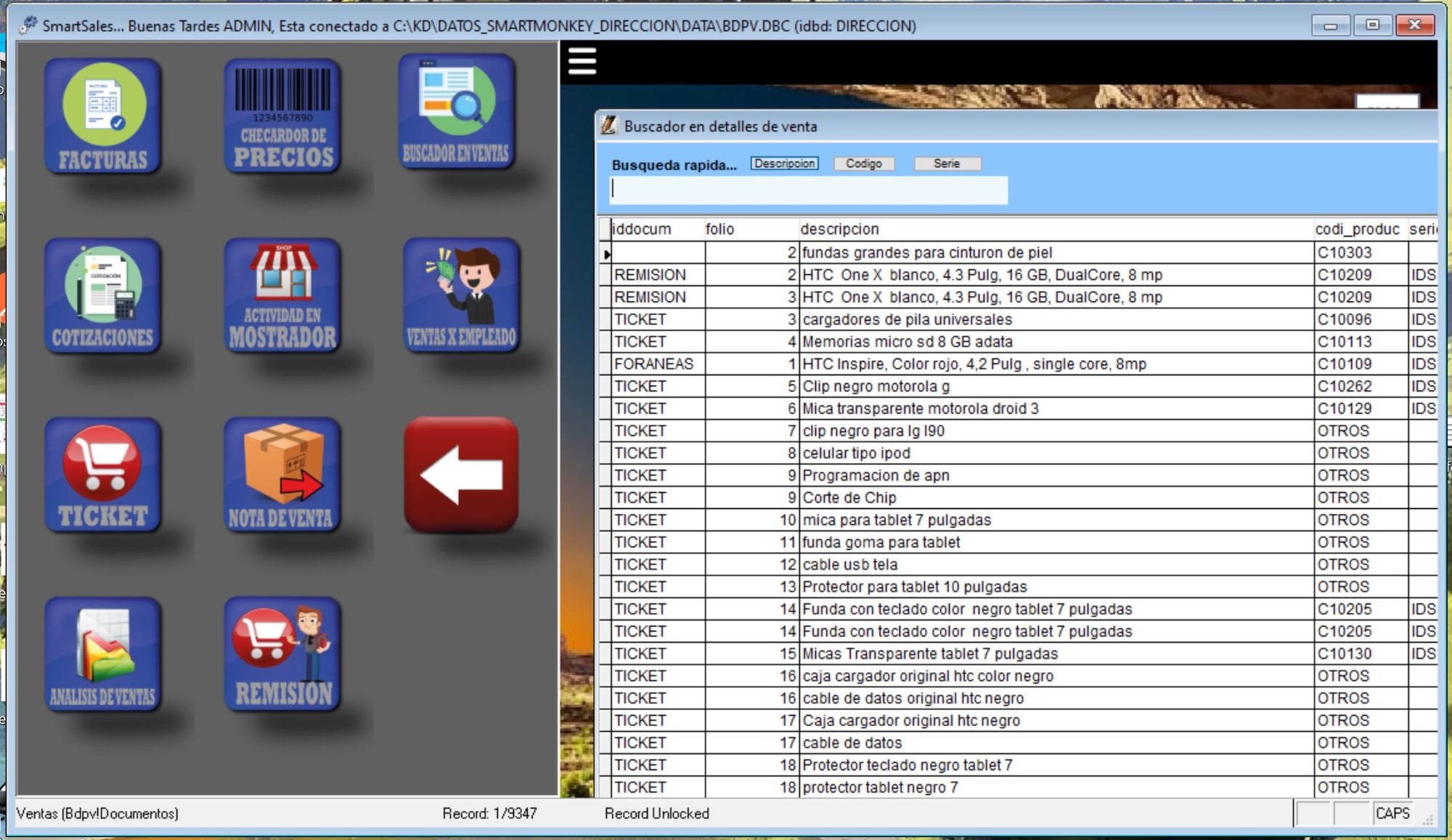Open Checador de Precios
The image size is (1452, 840).
[x=282, y=116]
